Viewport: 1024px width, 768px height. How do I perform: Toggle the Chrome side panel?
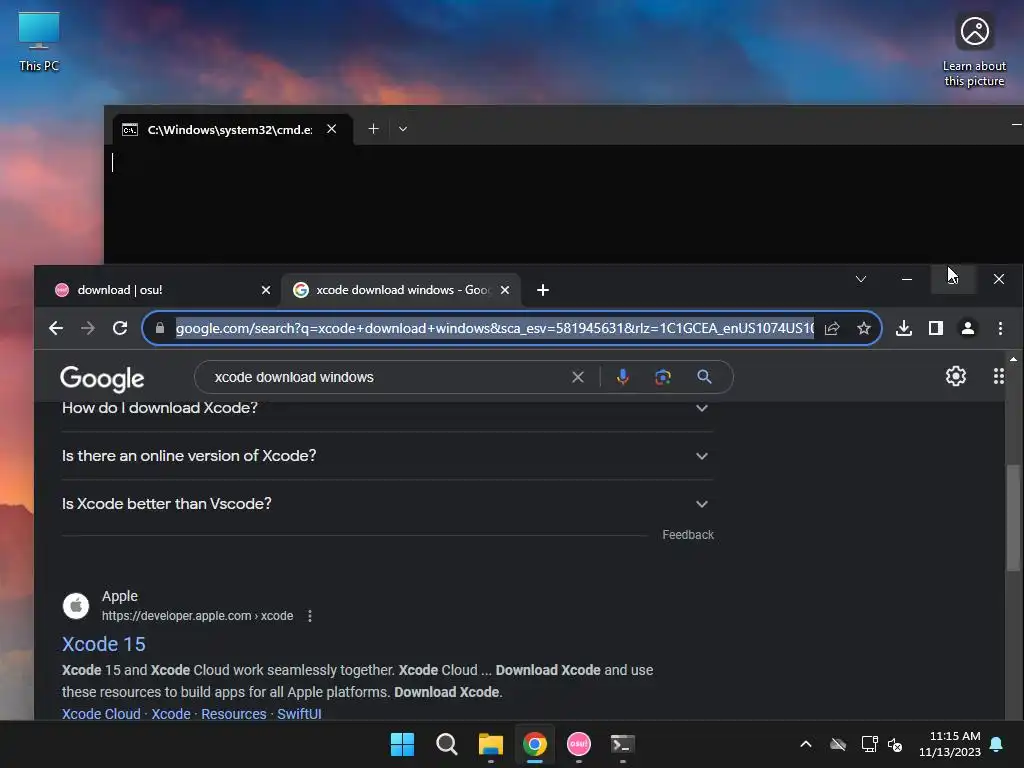pos(936,328)
